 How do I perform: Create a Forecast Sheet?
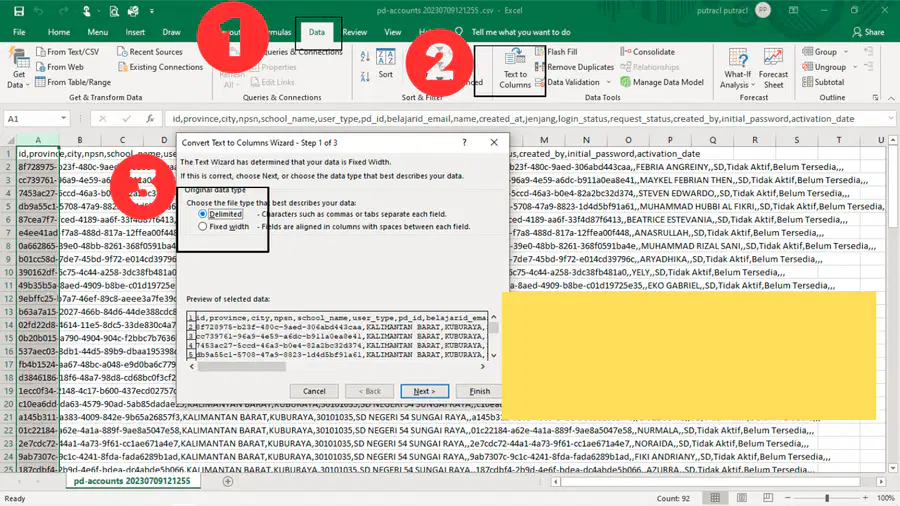[773, 68]
